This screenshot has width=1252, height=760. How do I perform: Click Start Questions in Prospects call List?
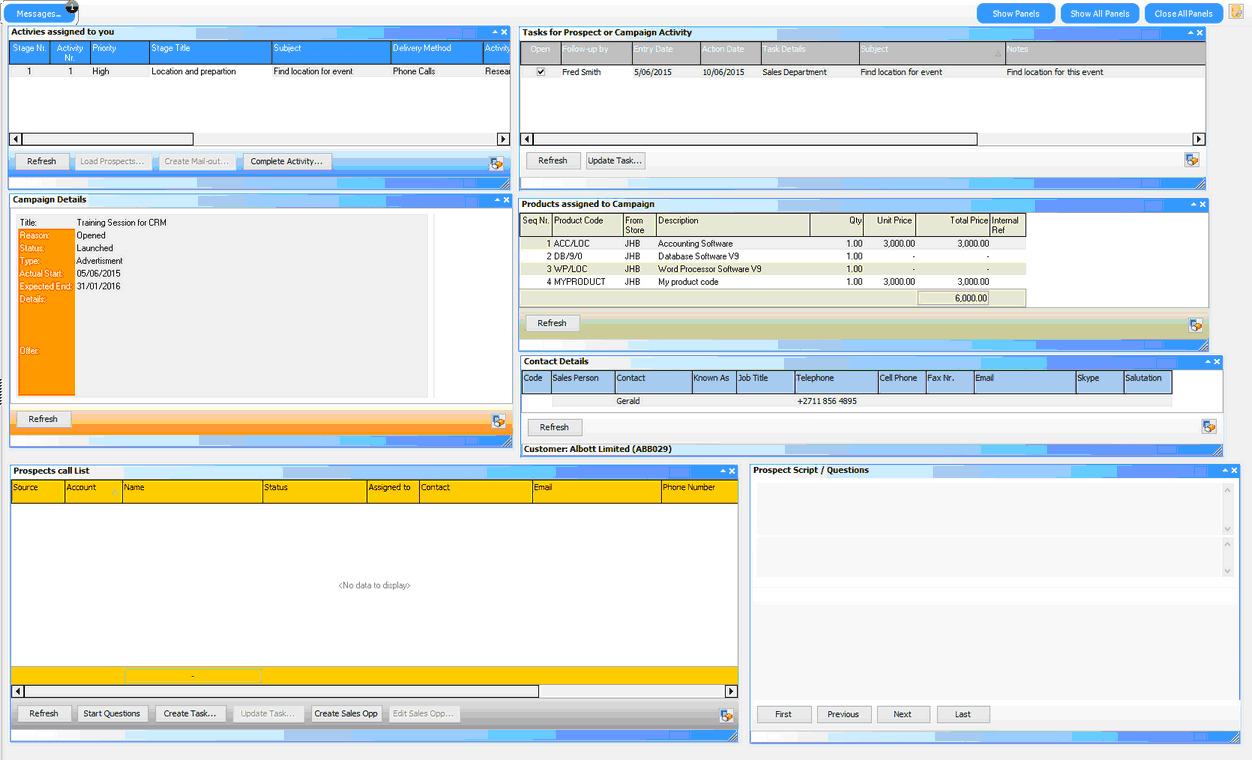click(113, 714)
